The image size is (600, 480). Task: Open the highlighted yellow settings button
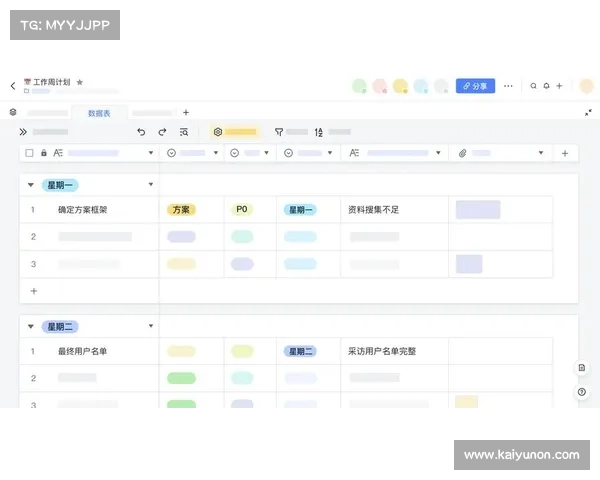click(235, 132)
